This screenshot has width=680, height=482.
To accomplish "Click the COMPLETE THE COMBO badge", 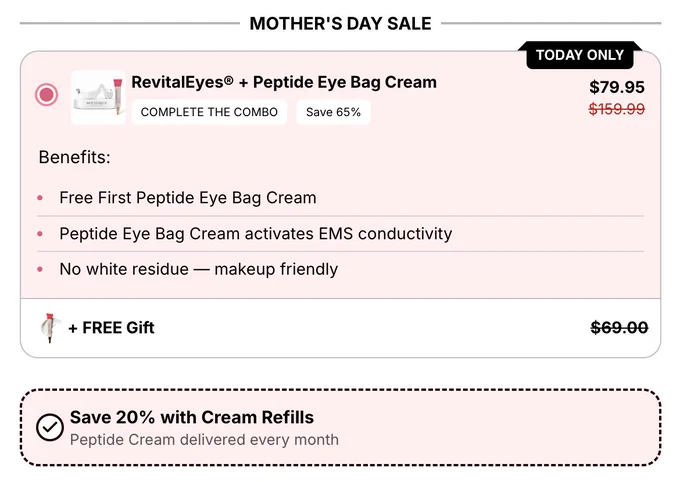I will coord(209,112).
